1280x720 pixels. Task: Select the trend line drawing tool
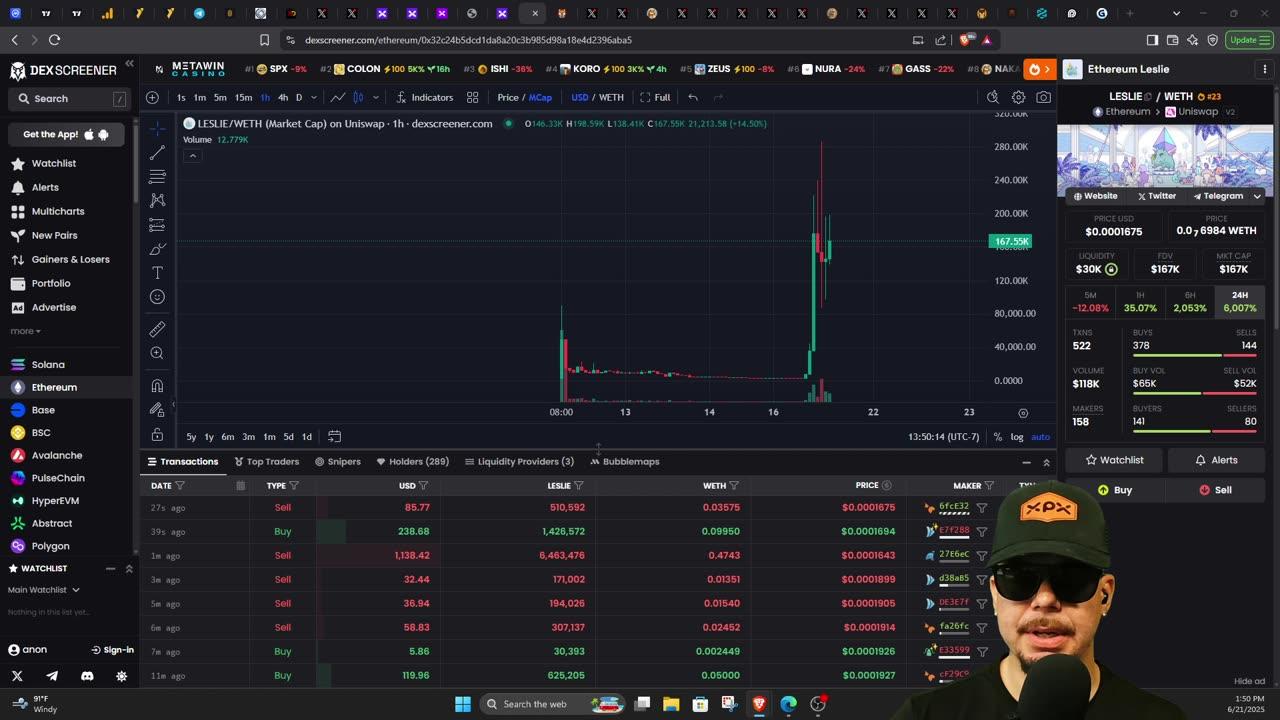pos(157,153)
